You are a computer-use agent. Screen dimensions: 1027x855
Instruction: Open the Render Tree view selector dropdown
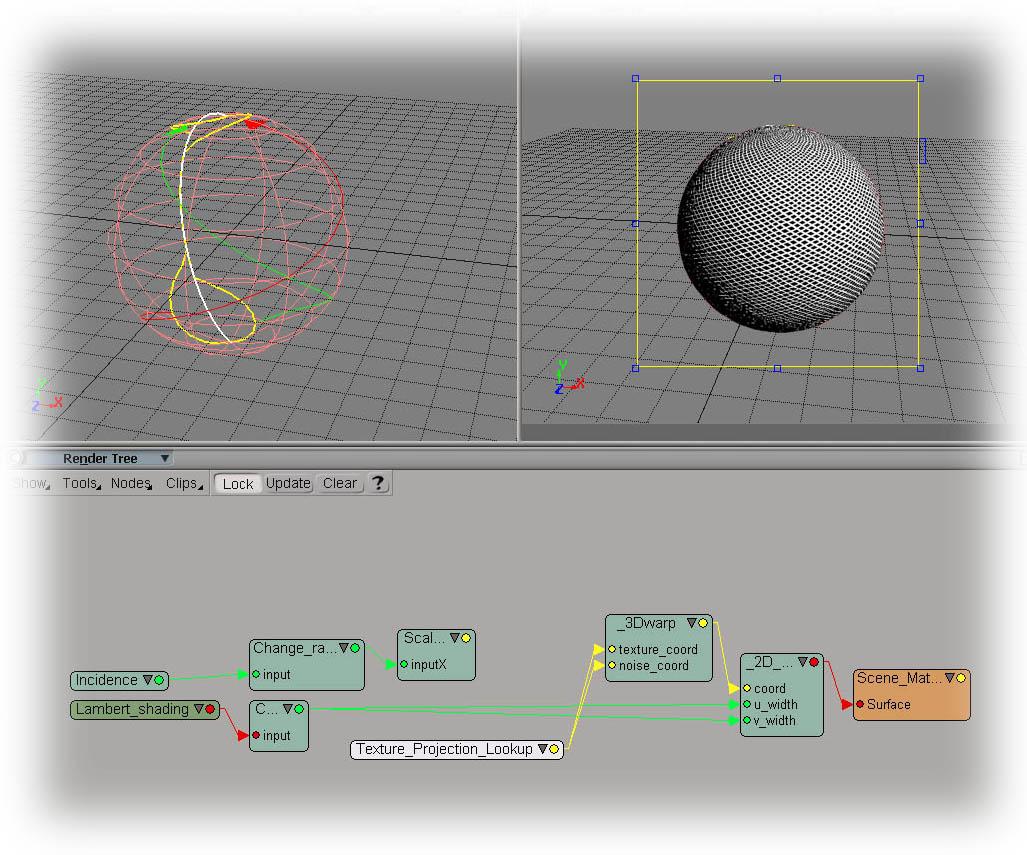(163, 457)
